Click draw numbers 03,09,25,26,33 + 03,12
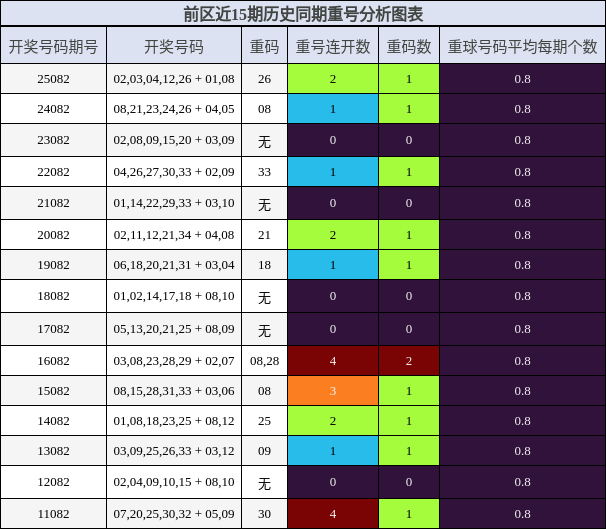606x529 pixels. (x=174, y=451)
